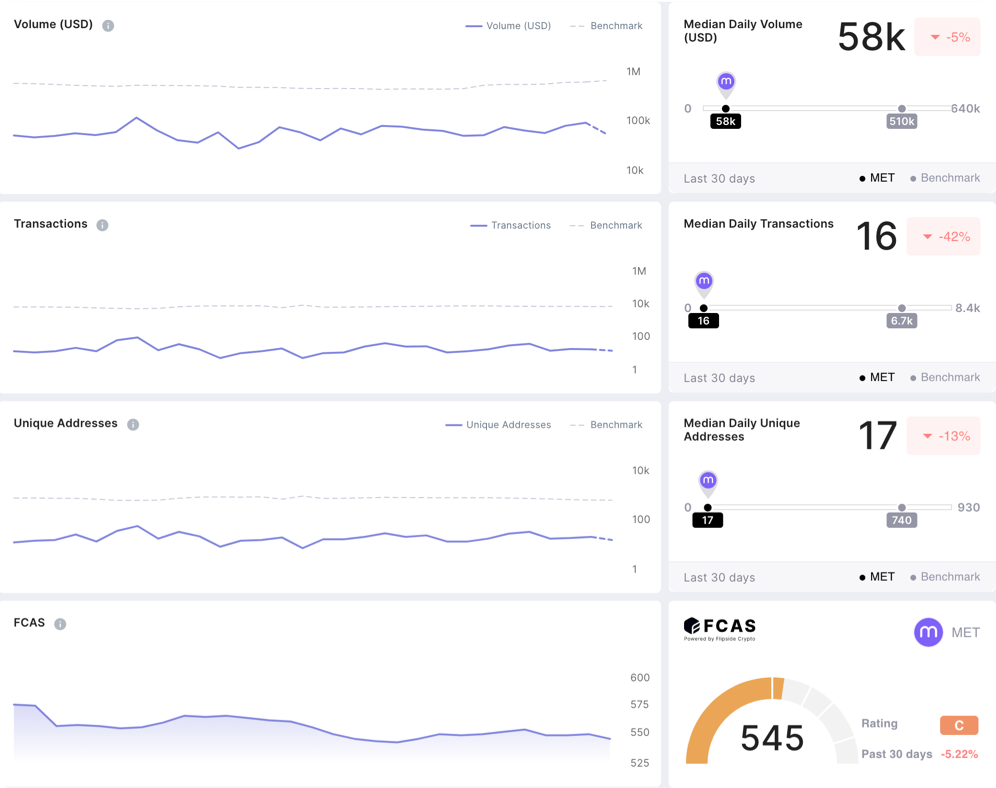Toggle the Volume (USD) legend series
The height and width of the screenshot is (788, 996).
pyautogui.click(x=509, y=26)
